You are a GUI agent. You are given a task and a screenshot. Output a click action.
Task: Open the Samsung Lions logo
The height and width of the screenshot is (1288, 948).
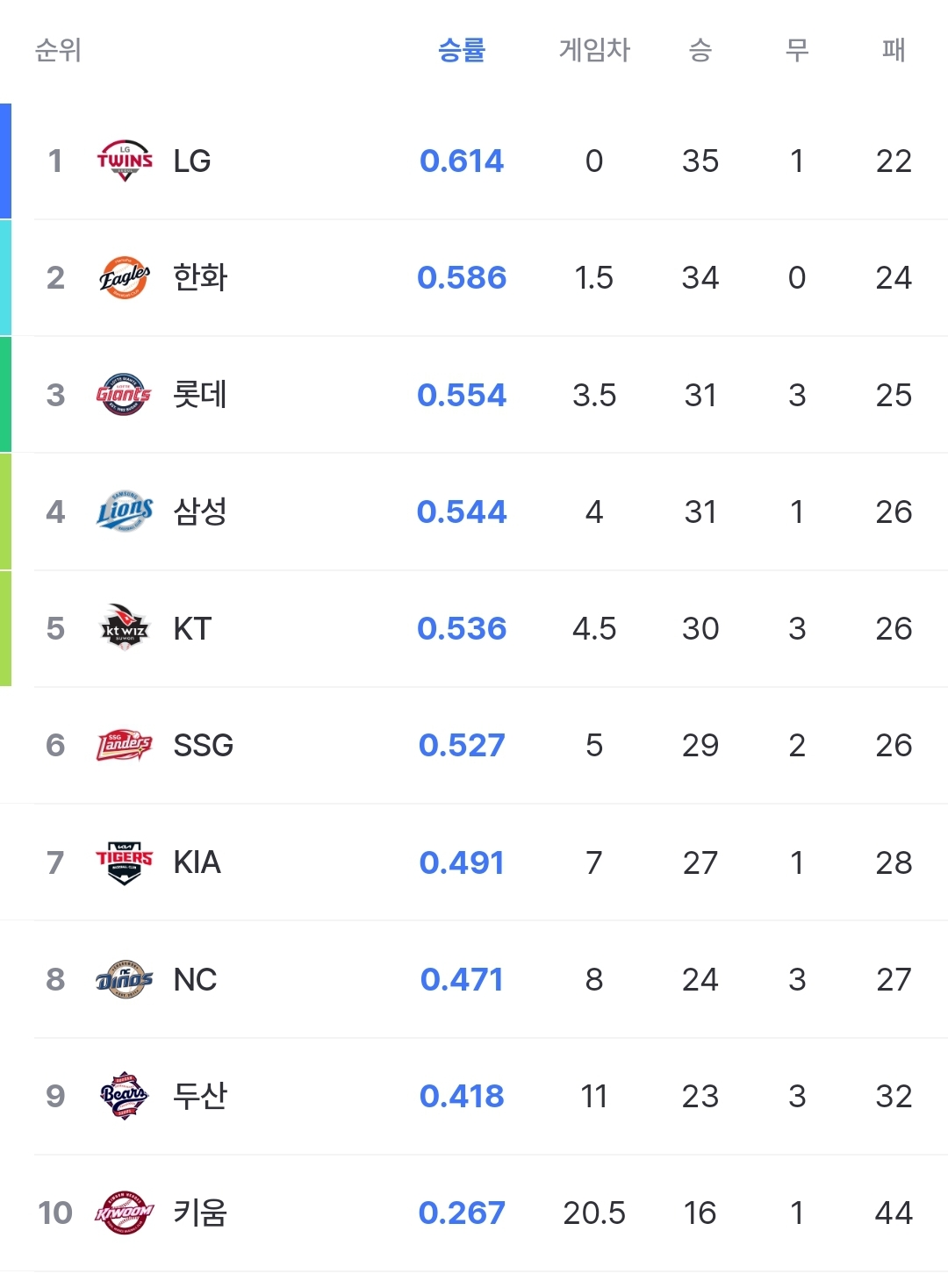pos(124,512)
